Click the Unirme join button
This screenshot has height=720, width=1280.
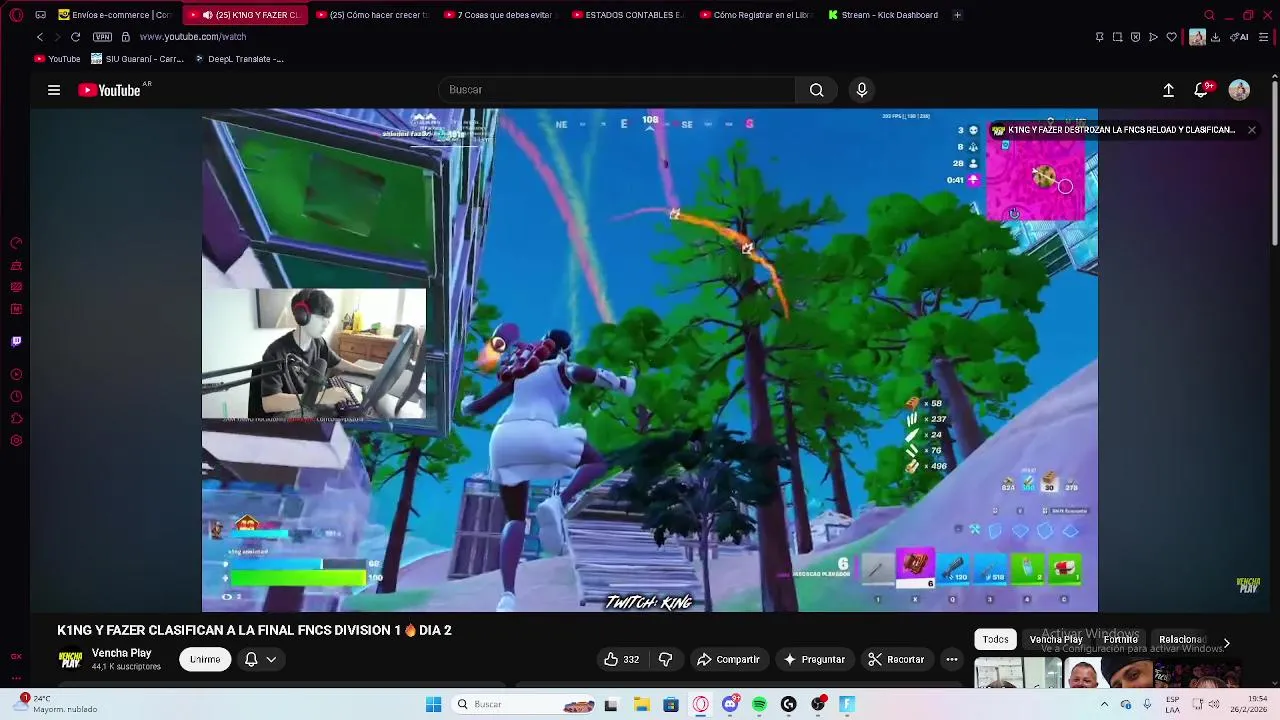tap(205, 659)
